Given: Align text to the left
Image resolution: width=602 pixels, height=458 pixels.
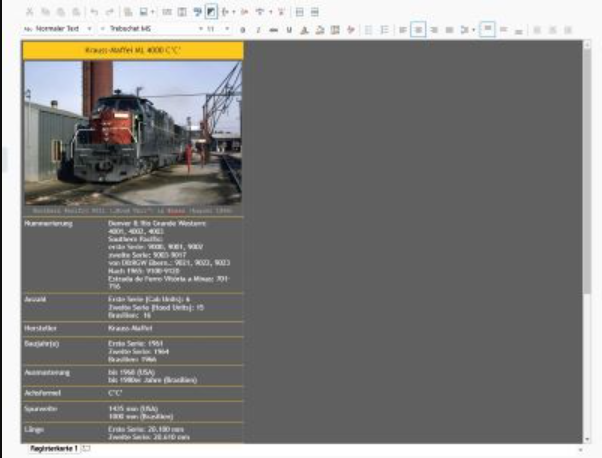Looking at the screenshot, I should click(x=402, y=30).
